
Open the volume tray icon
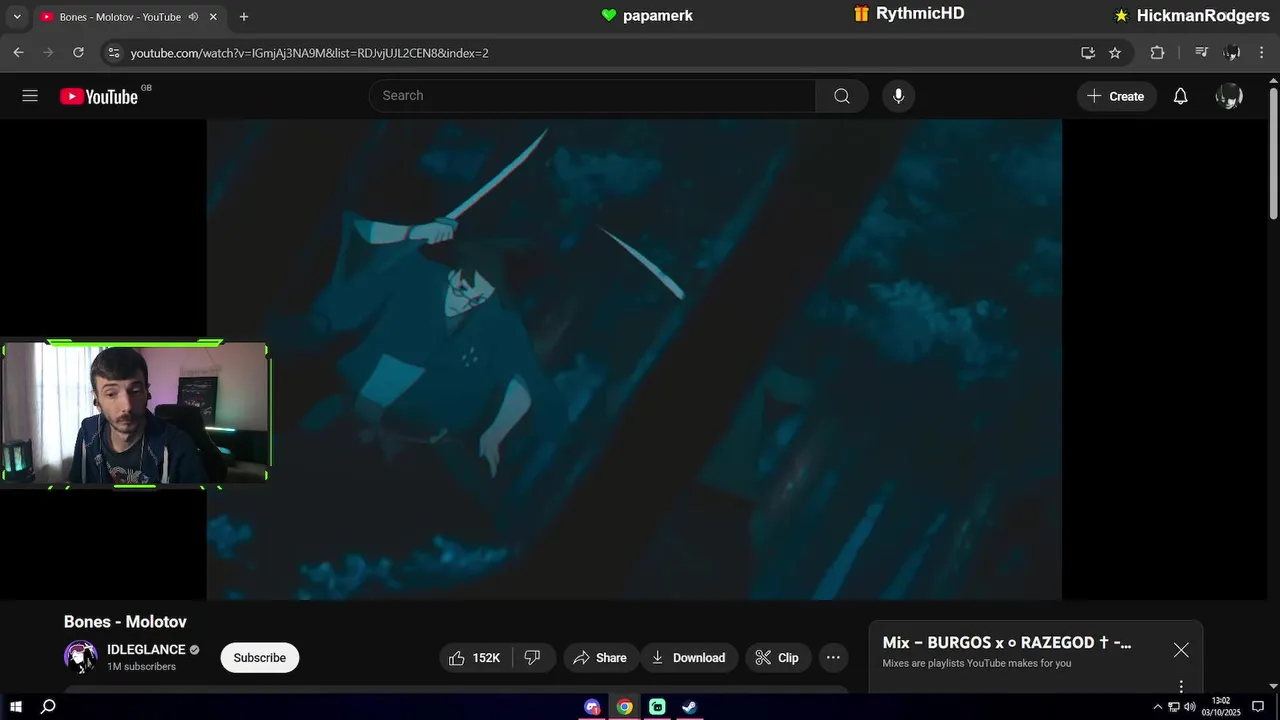pos(1189,707)
